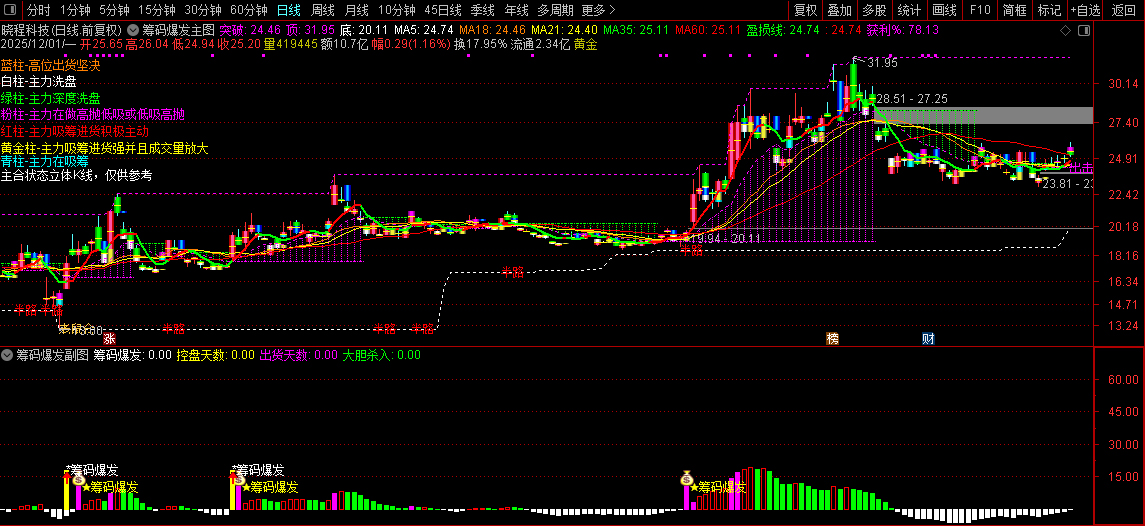Switch to the 日线 period tab
The height and width of the screenshot is (526, 1145).
[x=288, y=10]
